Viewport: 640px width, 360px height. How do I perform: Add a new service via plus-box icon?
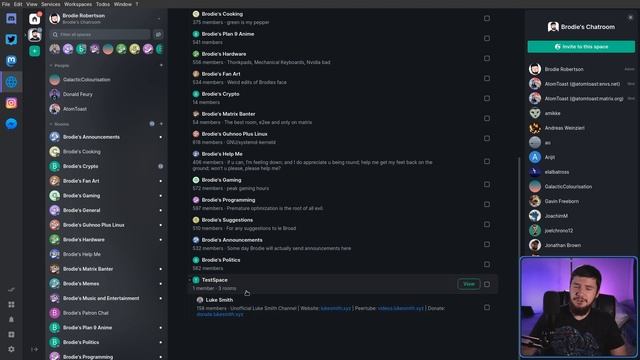[x=11, y=334]
